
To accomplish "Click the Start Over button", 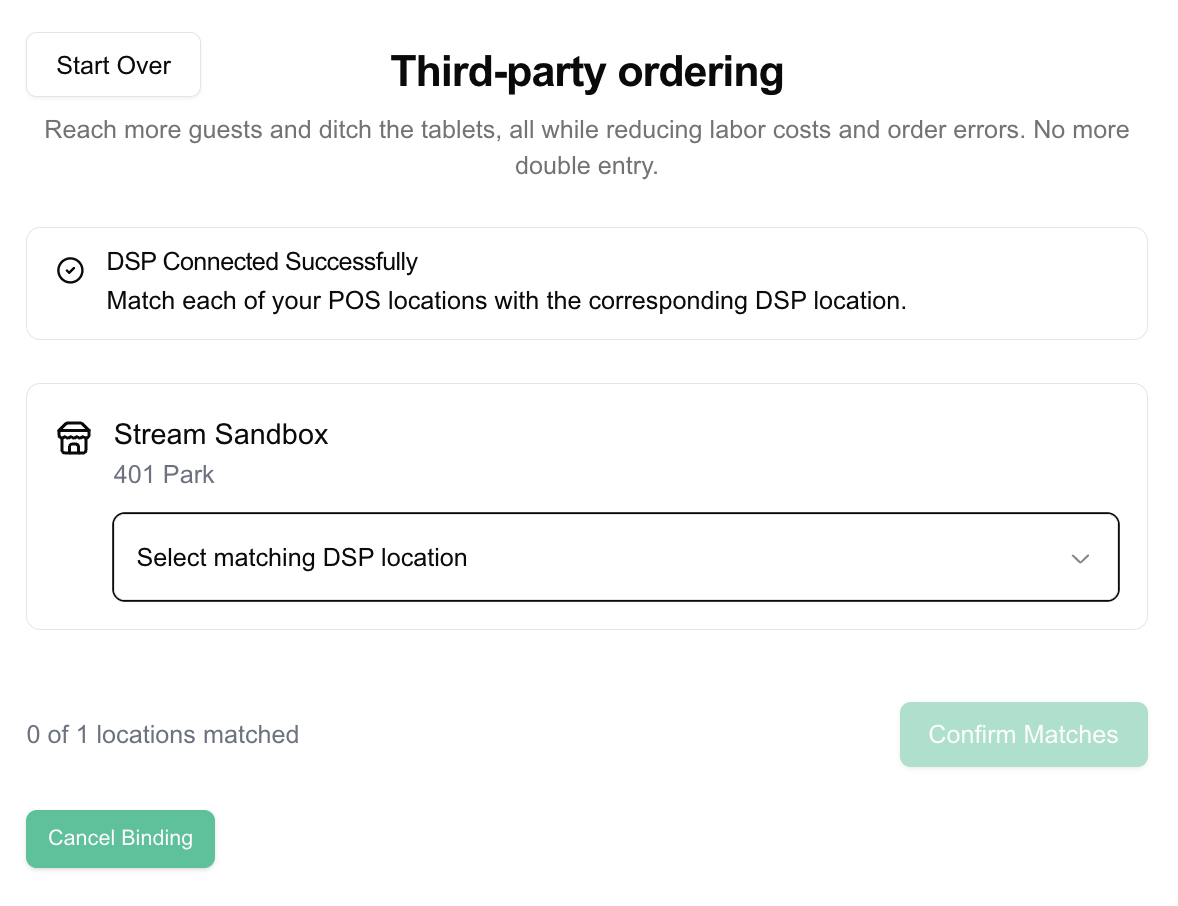I will tap(113, 65).
